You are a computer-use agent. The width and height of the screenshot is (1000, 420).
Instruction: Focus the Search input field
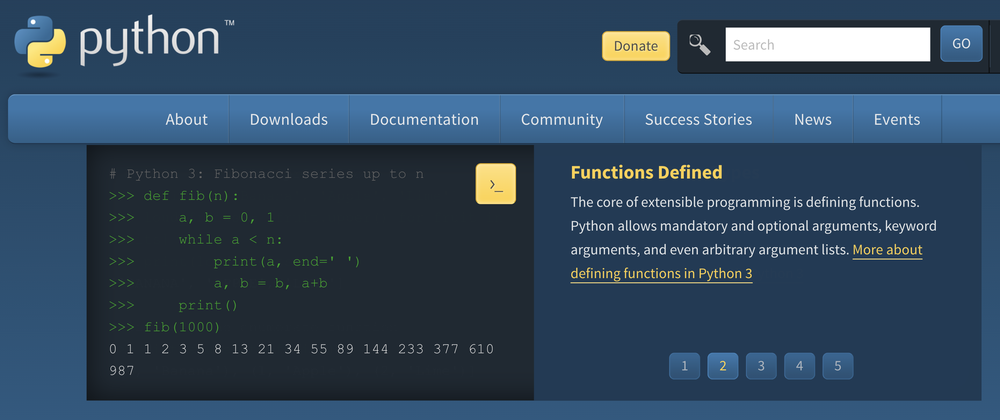pos(828,45)
